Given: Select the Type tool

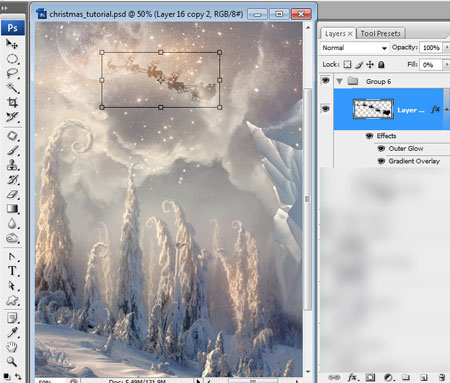Looking at the screenshot, I should pos(12,271).
